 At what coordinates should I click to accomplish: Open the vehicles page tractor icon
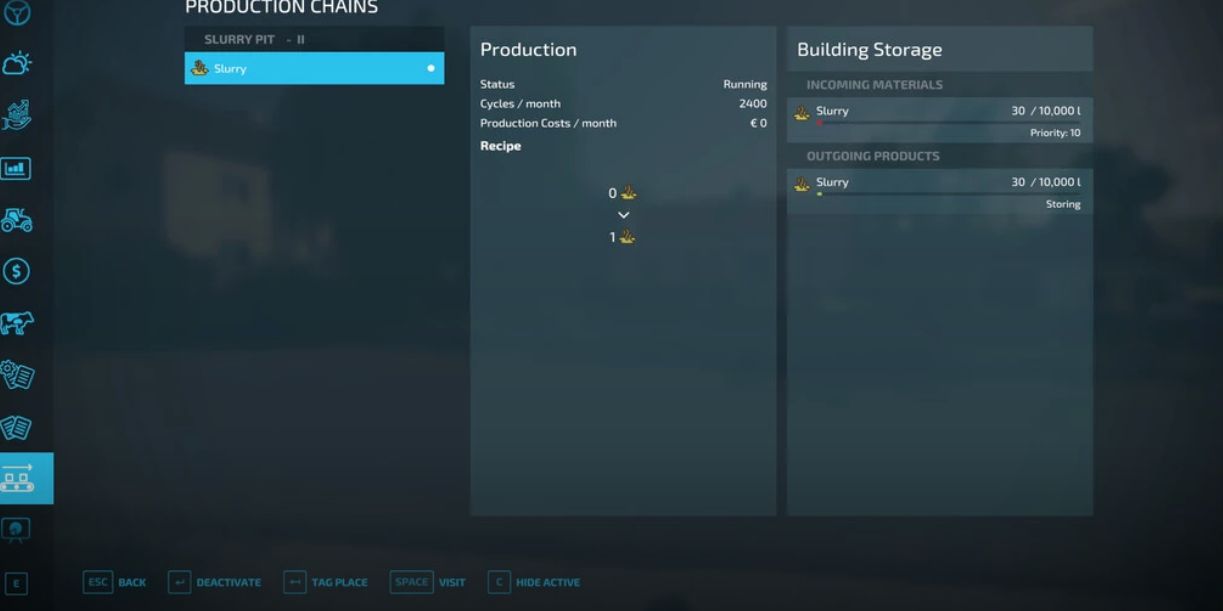pos(17,220)
